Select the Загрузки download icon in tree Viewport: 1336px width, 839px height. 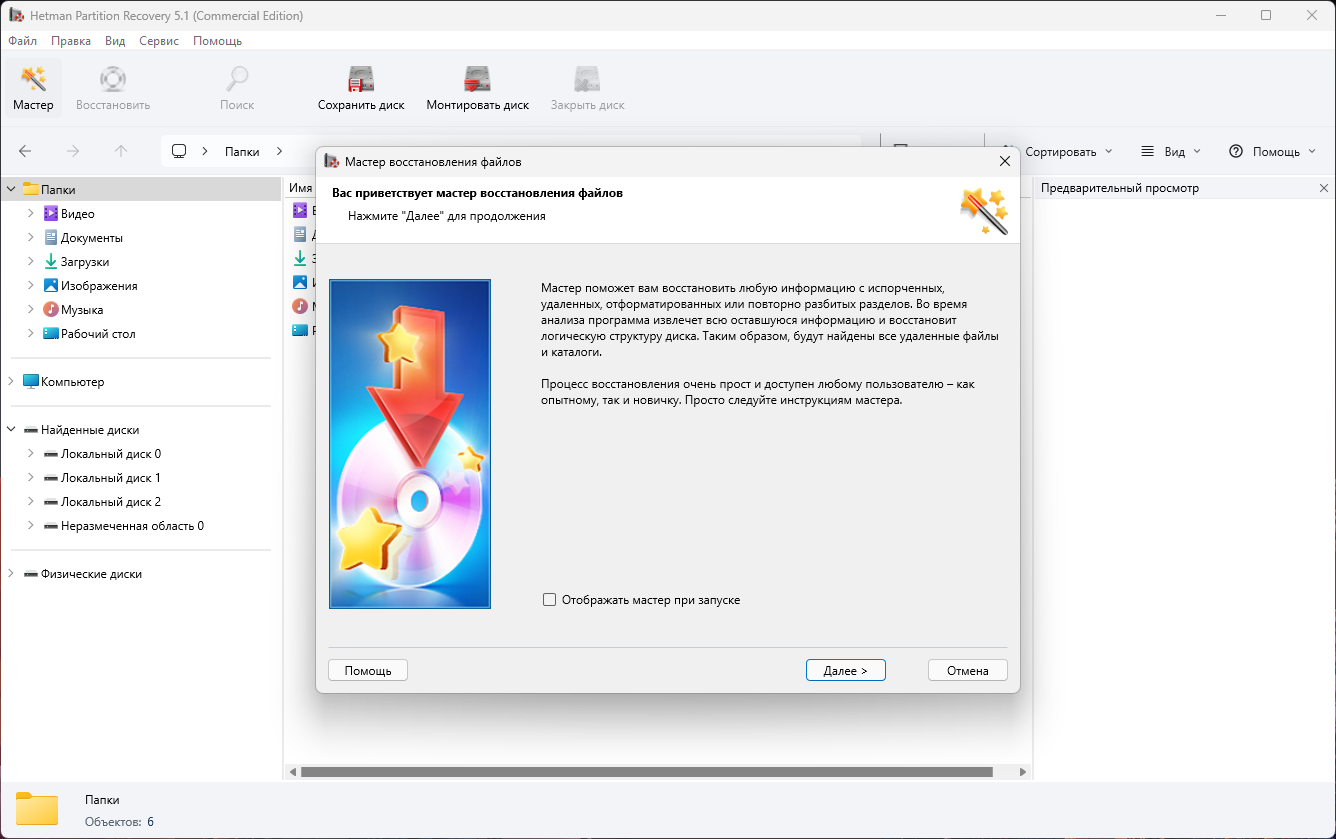[x=51, y=261]
